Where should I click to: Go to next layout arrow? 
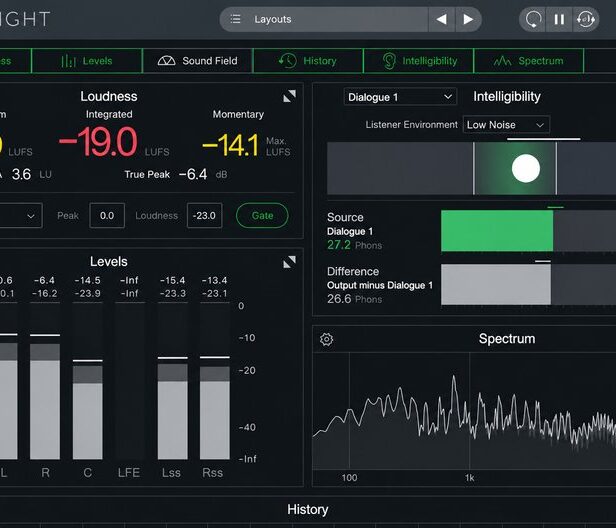(x=468, y=19)
